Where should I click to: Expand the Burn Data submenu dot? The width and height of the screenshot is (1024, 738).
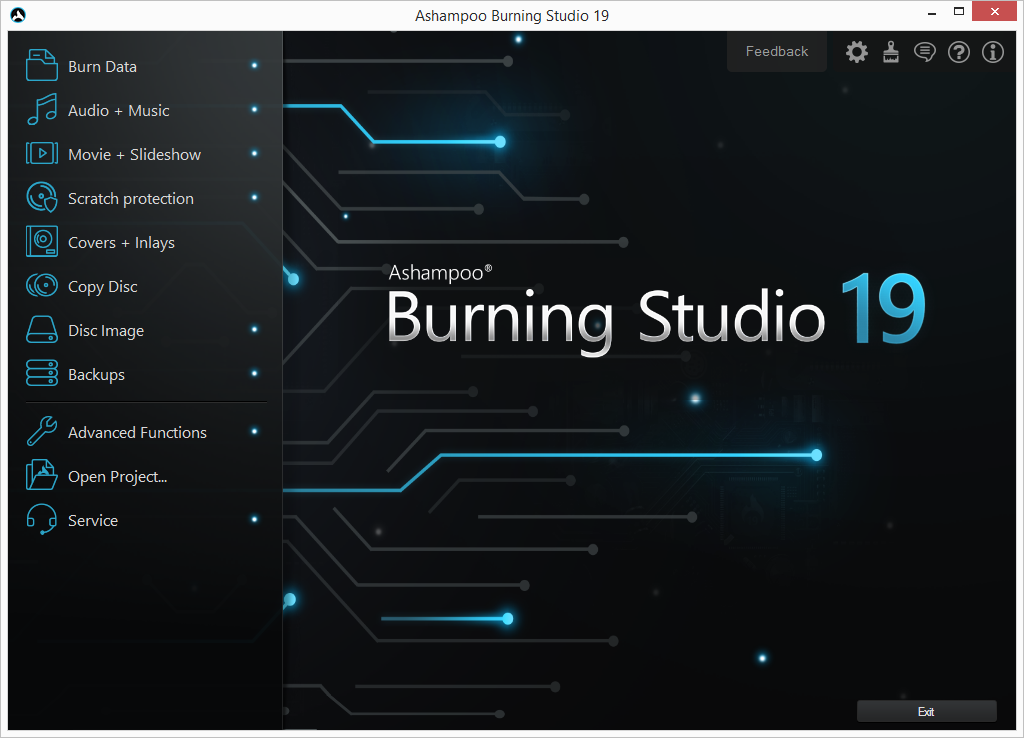pos(255,65)
